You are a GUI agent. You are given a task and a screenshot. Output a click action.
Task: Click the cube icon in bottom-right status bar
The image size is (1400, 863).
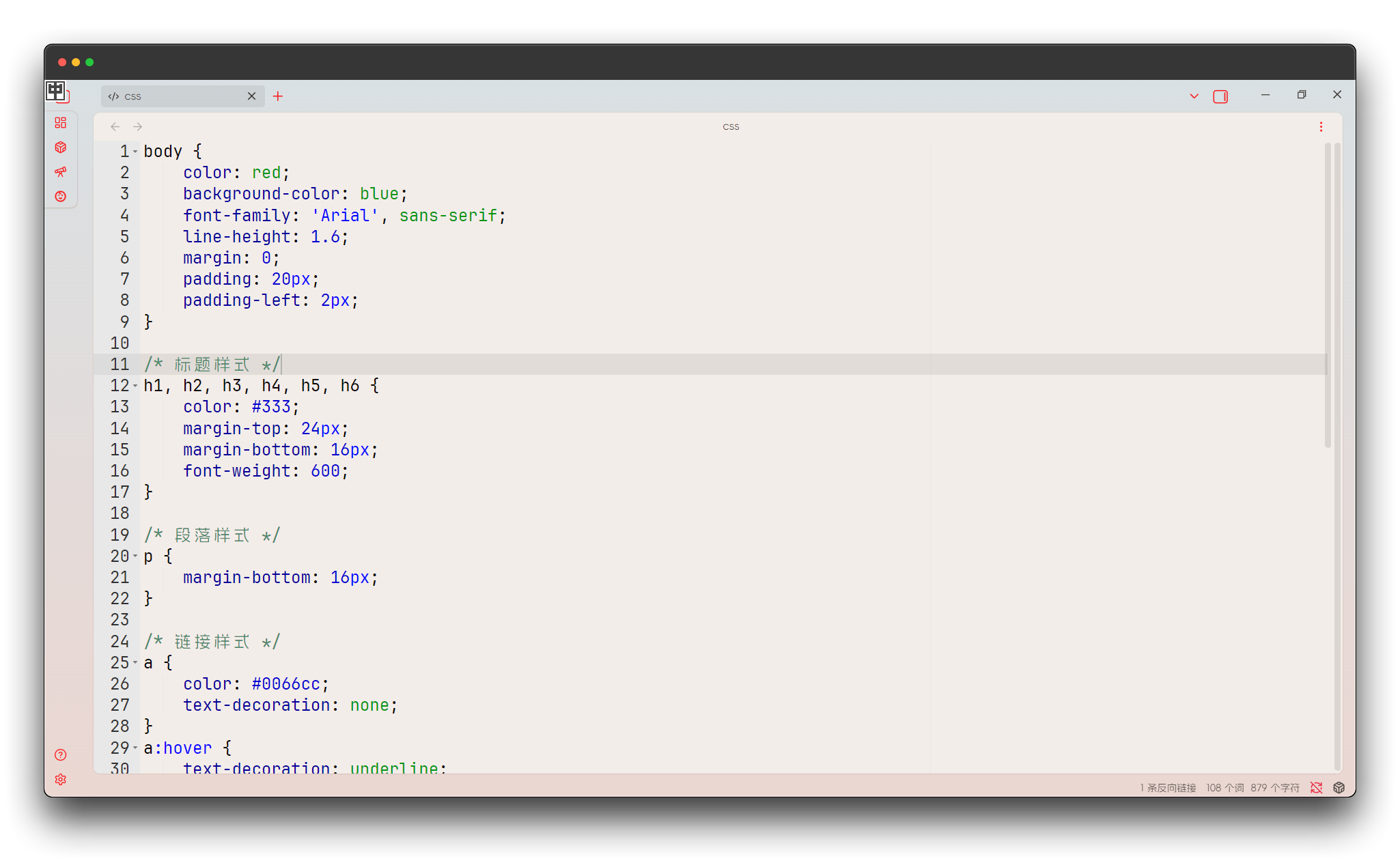tap(1339, 787)
